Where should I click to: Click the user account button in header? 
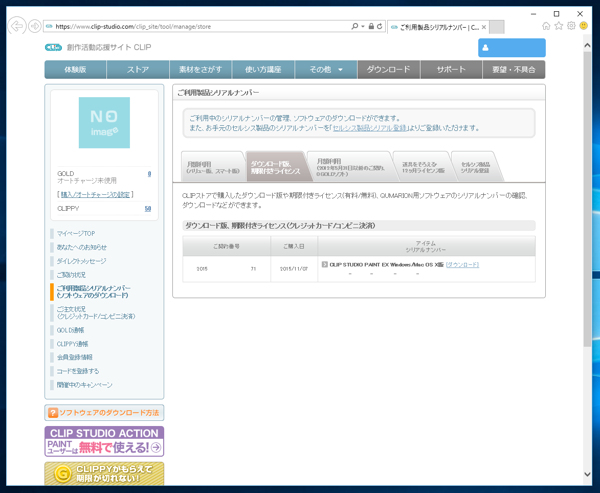(512, 47)
